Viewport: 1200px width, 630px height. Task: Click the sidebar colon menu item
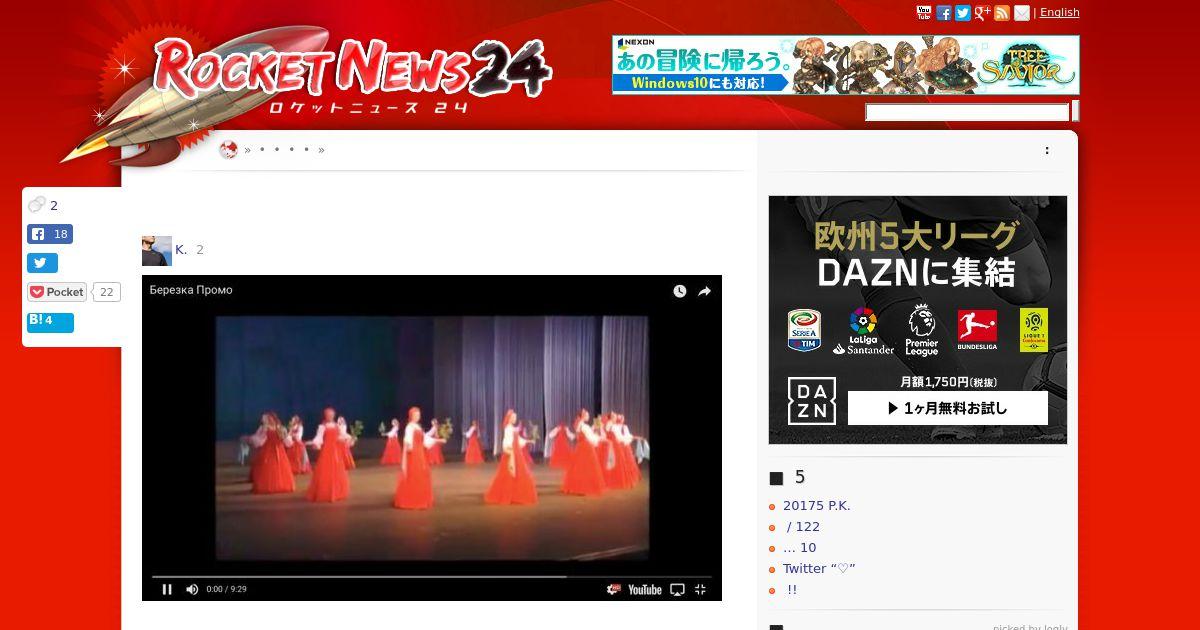[x=1047, y=150]
